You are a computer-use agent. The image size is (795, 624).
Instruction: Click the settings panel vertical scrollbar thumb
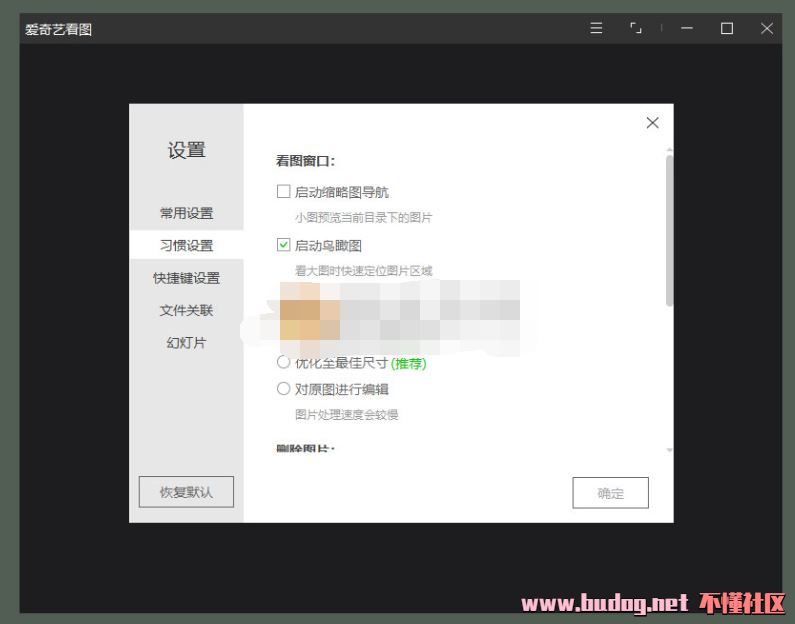click(x=669, y=231)
